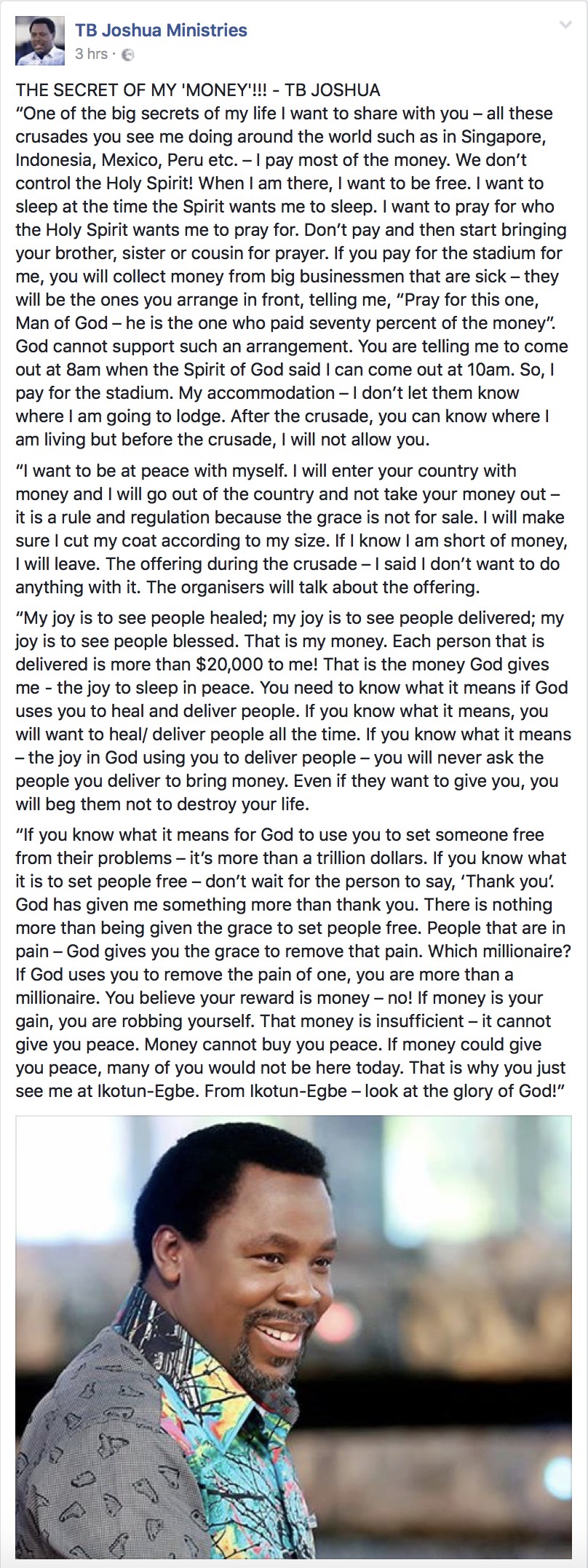The height and width of the screenshot is (1568, 588).
Task: Click the globe public-audience icon
Action: click(127, 55)
